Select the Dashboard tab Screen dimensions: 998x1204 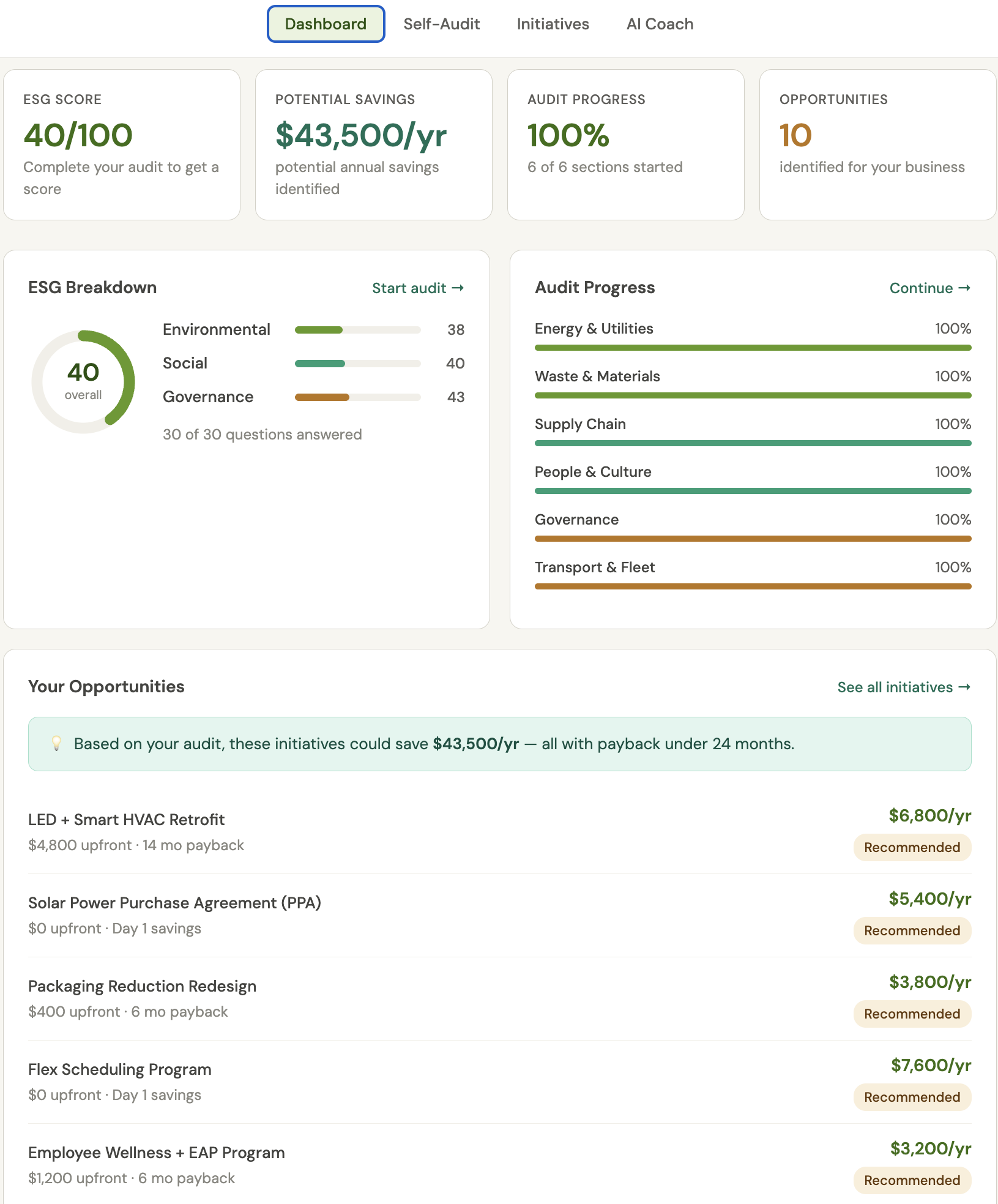coord(326,24)
